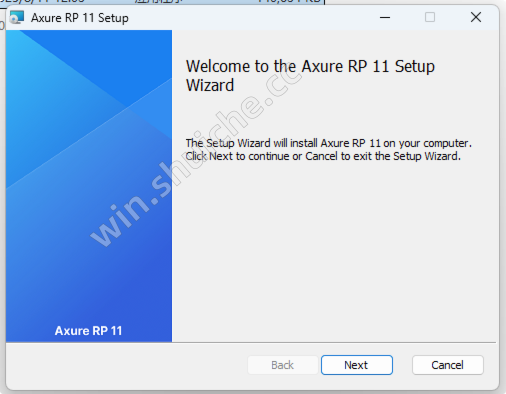
Task: Click the installer disc icon in title bar
Action: pyautogui.click(x=17, y=17)
